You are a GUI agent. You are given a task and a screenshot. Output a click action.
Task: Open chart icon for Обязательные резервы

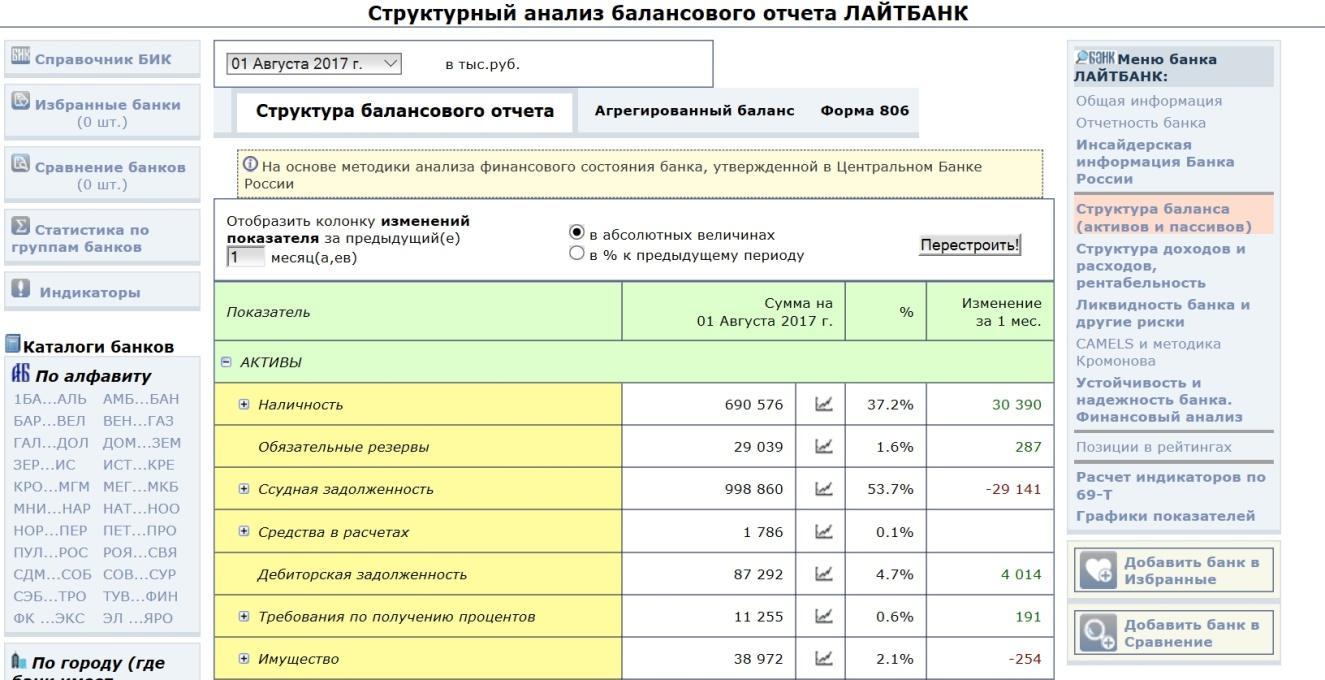[823, 447]
